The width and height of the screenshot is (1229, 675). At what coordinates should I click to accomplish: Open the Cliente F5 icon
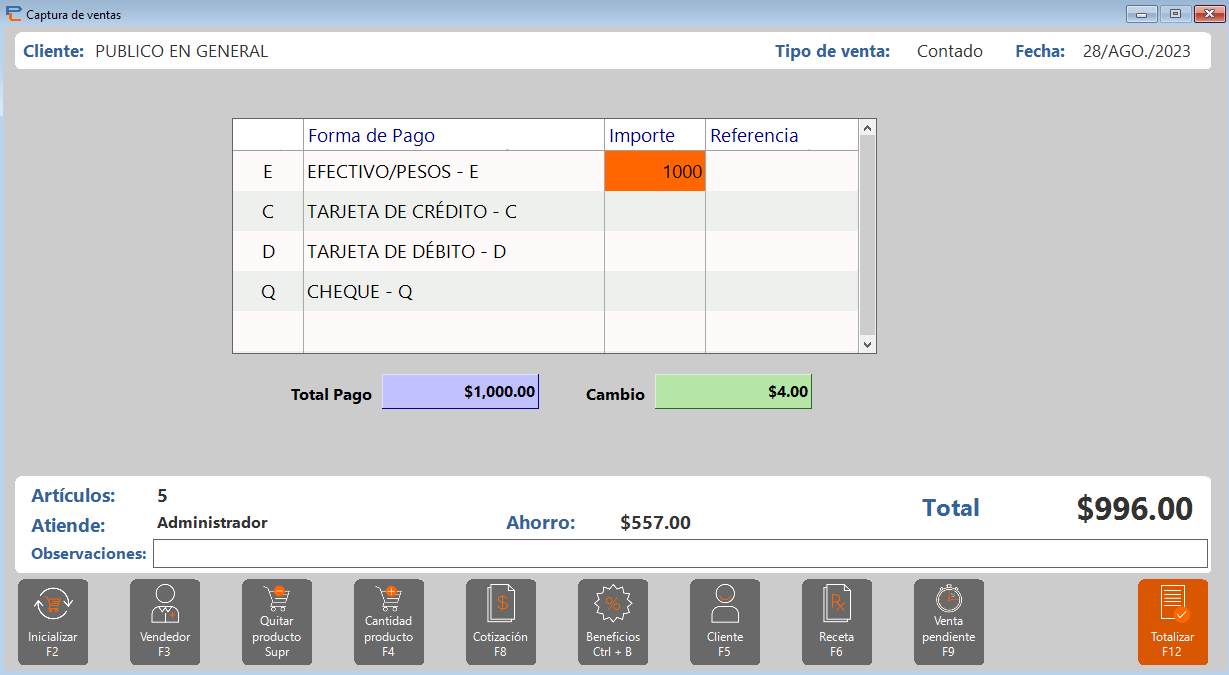pyautogui.click(x=724, y=622)
